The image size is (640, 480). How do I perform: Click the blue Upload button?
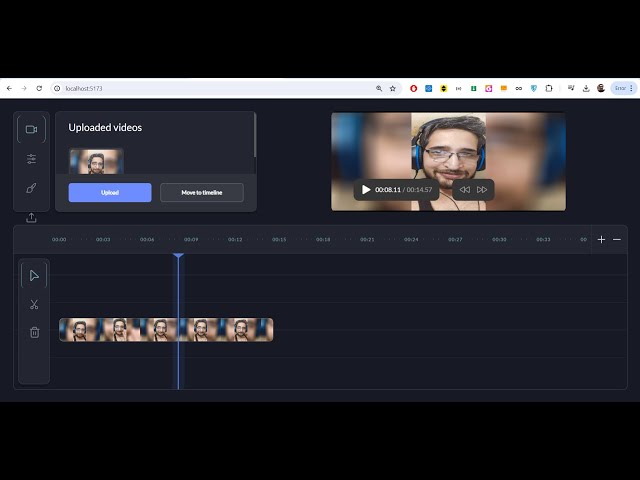110,192
